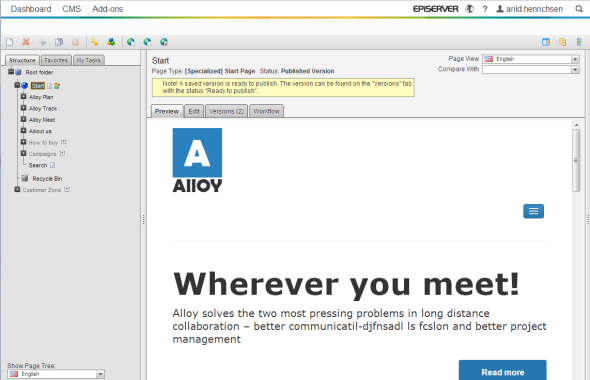
Task: Click the red X Delete icon
Action: tap(26, 42)
